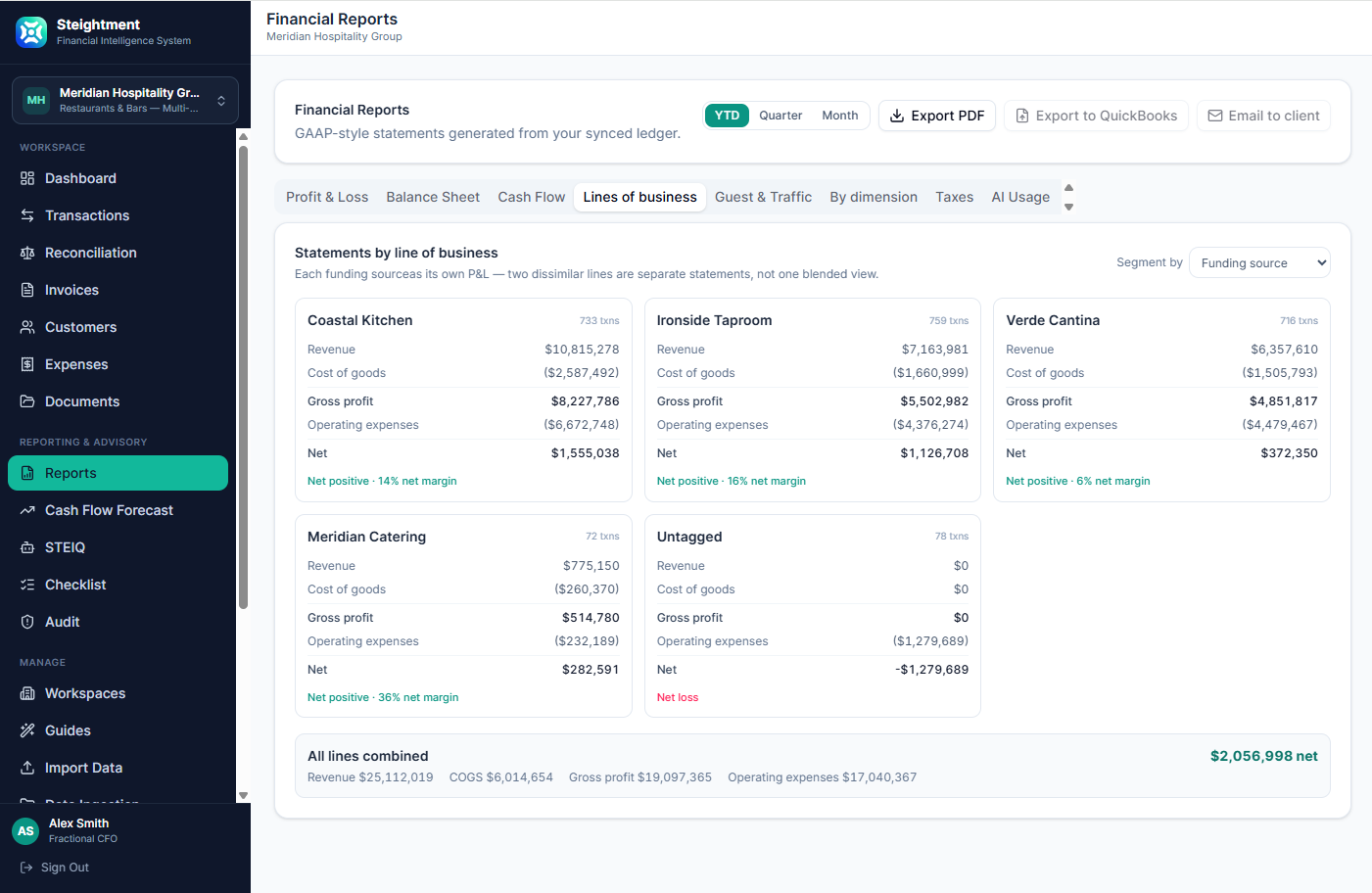Go to Workspaces
This screenshot has height=893, width=1372.
118,693
